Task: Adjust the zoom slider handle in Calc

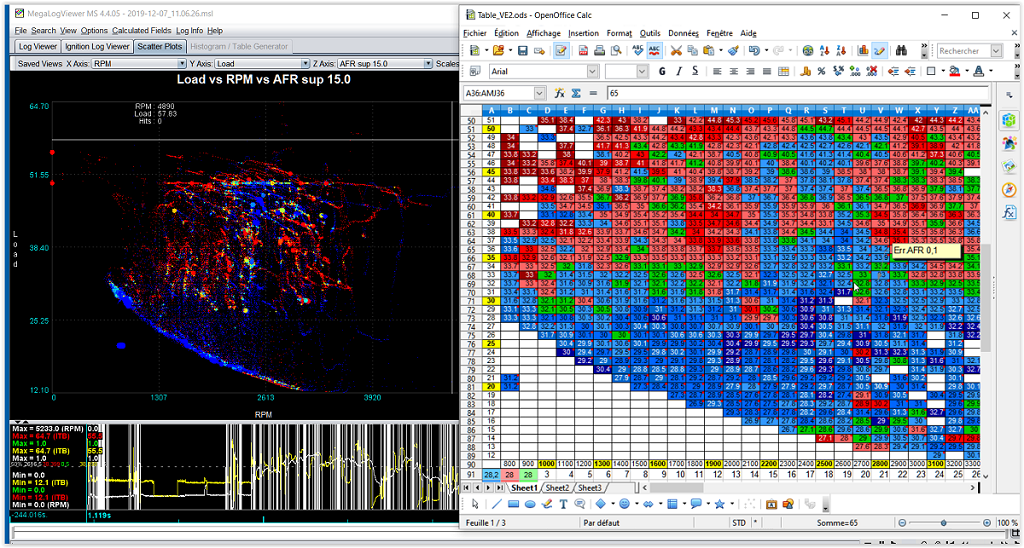Action: [x=944, y=523]
